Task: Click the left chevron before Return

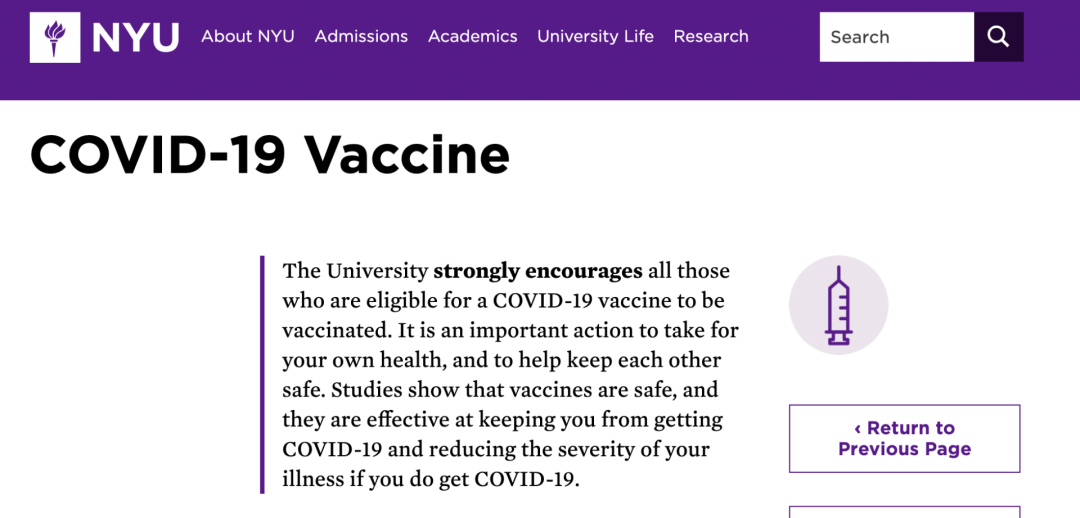Action: [858, 428]
